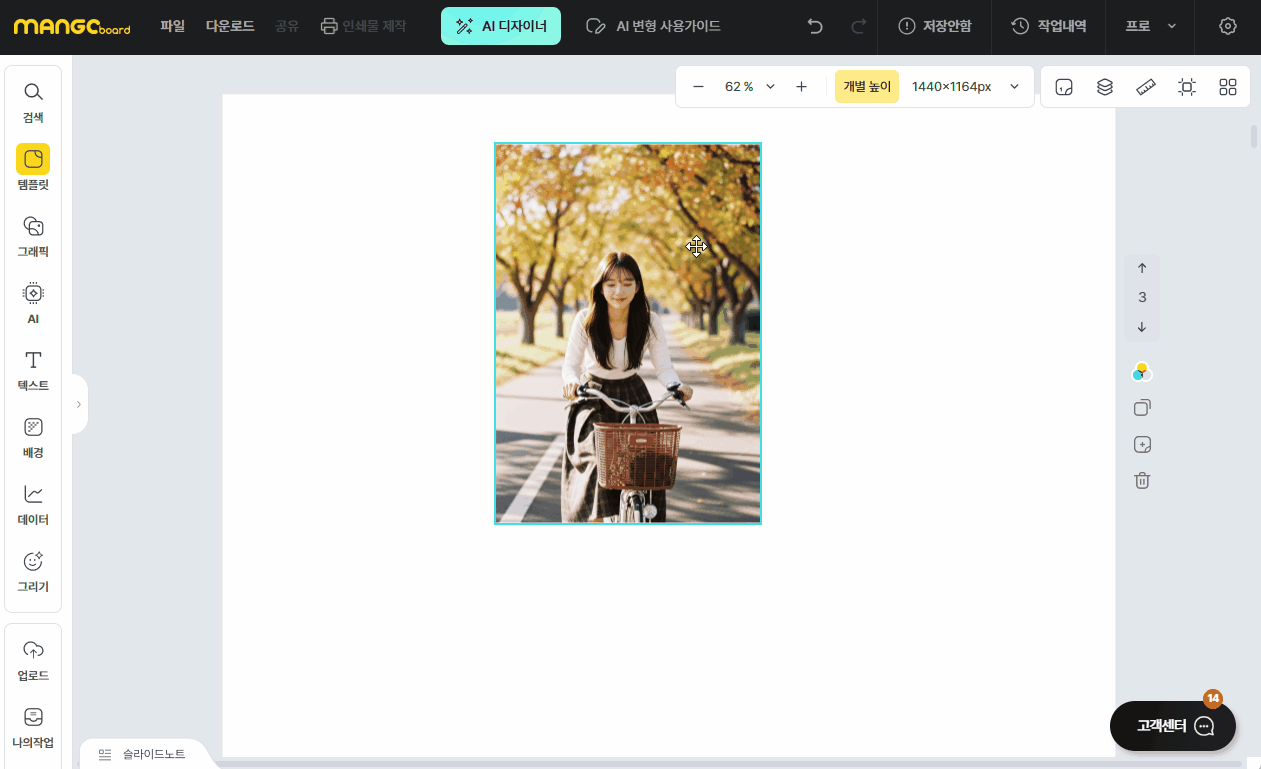Open the 데이터 chart panel
The width and height of the screenshot is (1261, 769).
pos(33,504)
